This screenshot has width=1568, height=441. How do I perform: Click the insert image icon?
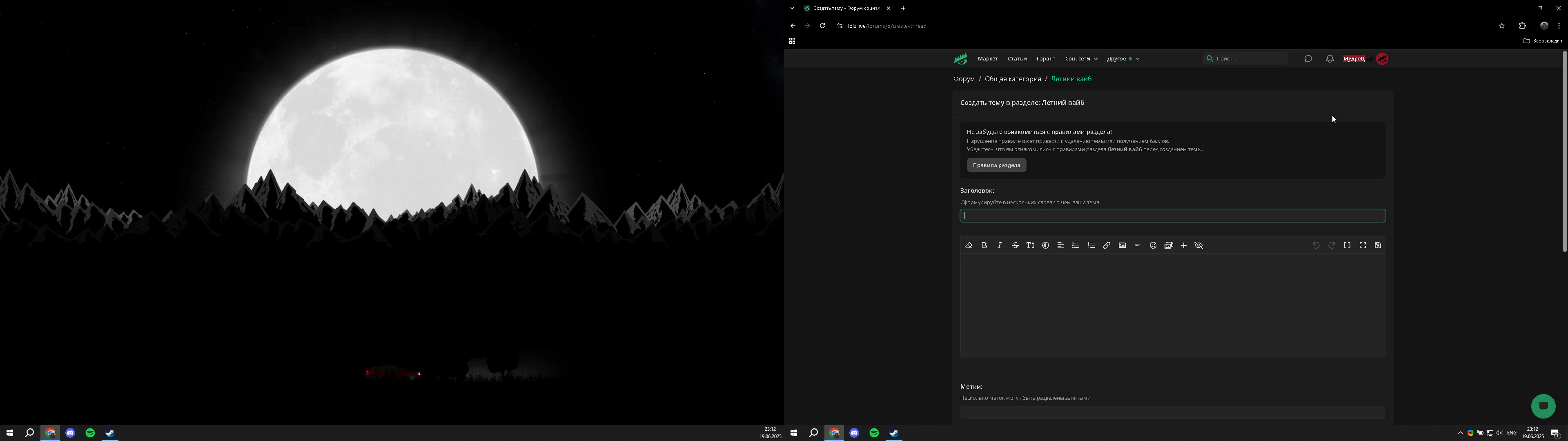1122,245
